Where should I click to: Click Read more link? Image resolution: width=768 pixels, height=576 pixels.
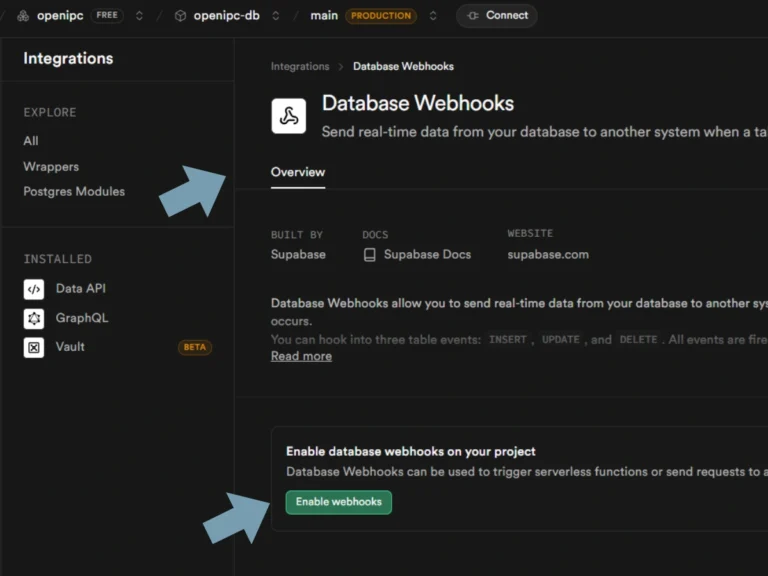pos(301,356)
